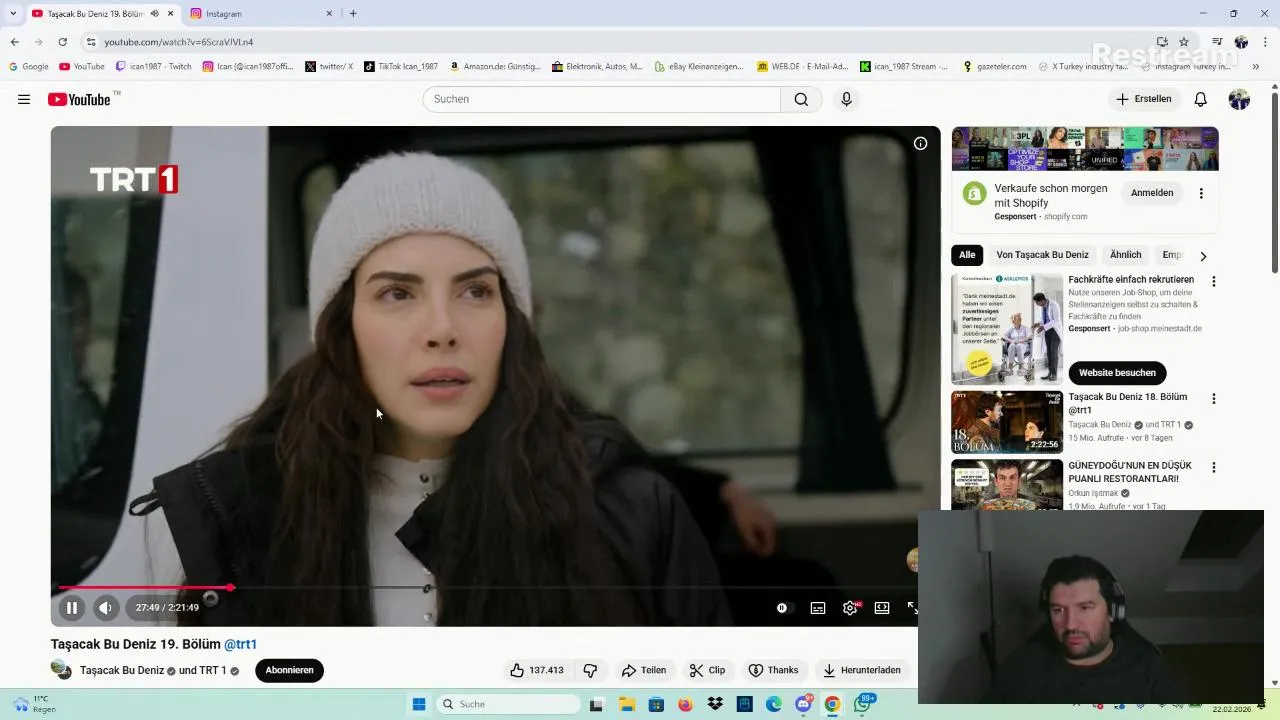Mute the tab via its speaker icon
Screen dimensions: 1280x720
pyautogui.click(x=154, y=14)
